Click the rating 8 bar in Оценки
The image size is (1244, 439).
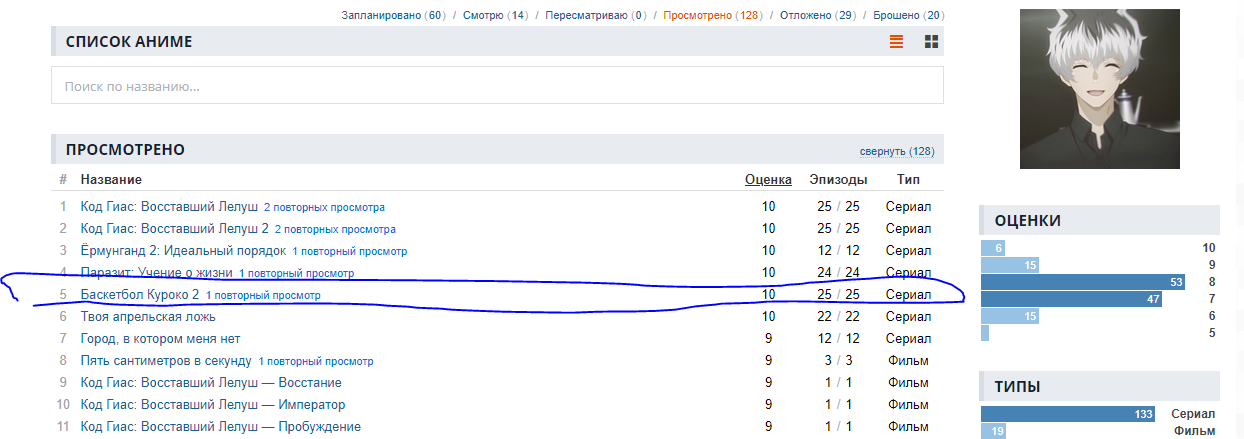[x=1084, y=282]
